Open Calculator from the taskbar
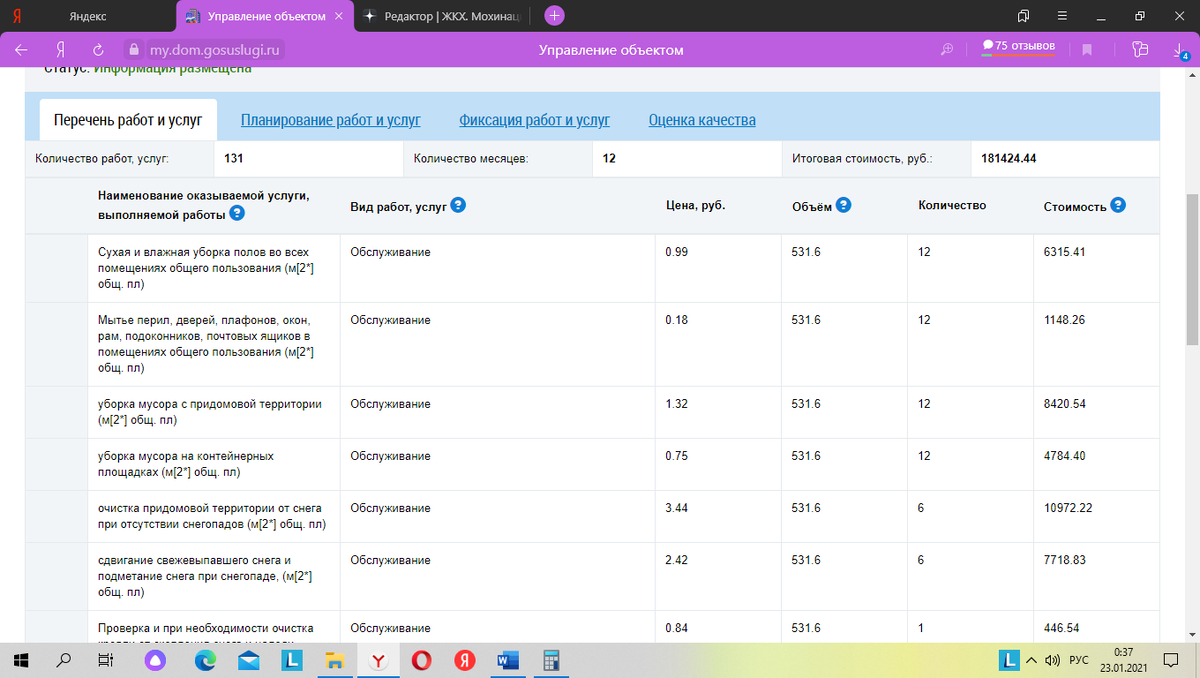Image resolution: width=1200 pixels, height=678 pixels. pyautogui.click(x=551, y=660)
